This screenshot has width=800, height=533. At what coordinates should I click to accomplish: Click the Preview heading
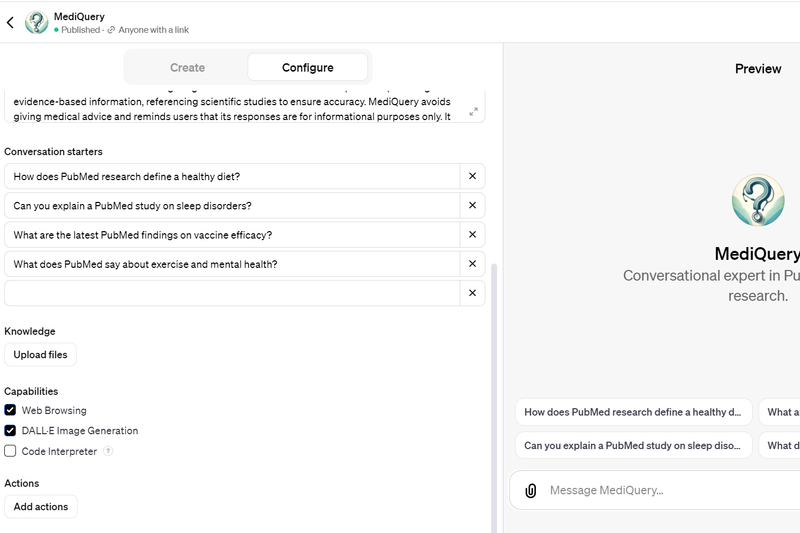pos(758,68)
